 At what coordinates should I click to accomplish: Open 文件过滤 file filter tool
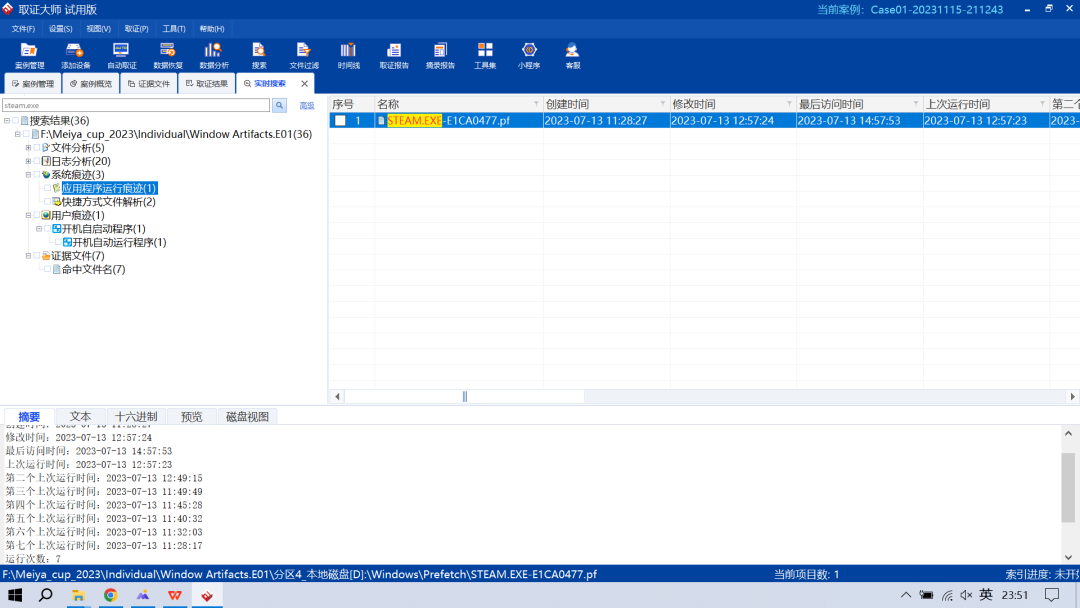[304, 55]
